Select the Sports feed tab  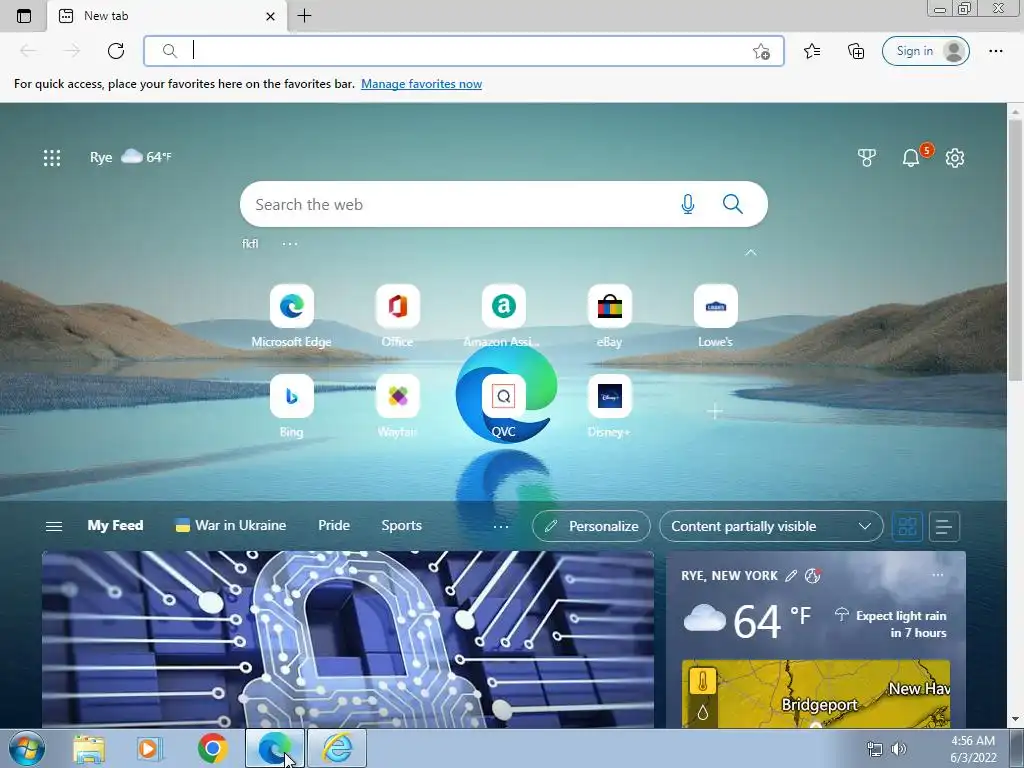point(402,525)
